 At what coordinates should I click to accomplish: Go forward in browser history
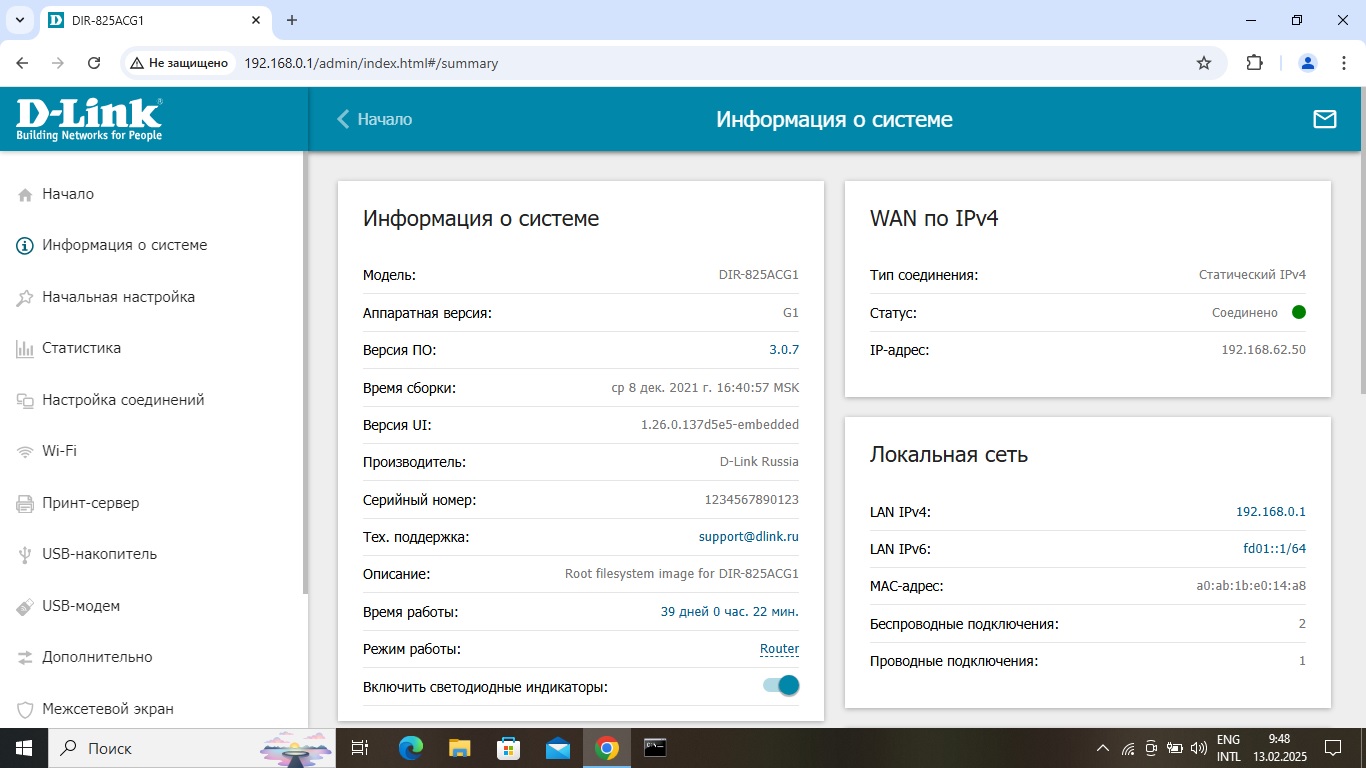[58, 63]
